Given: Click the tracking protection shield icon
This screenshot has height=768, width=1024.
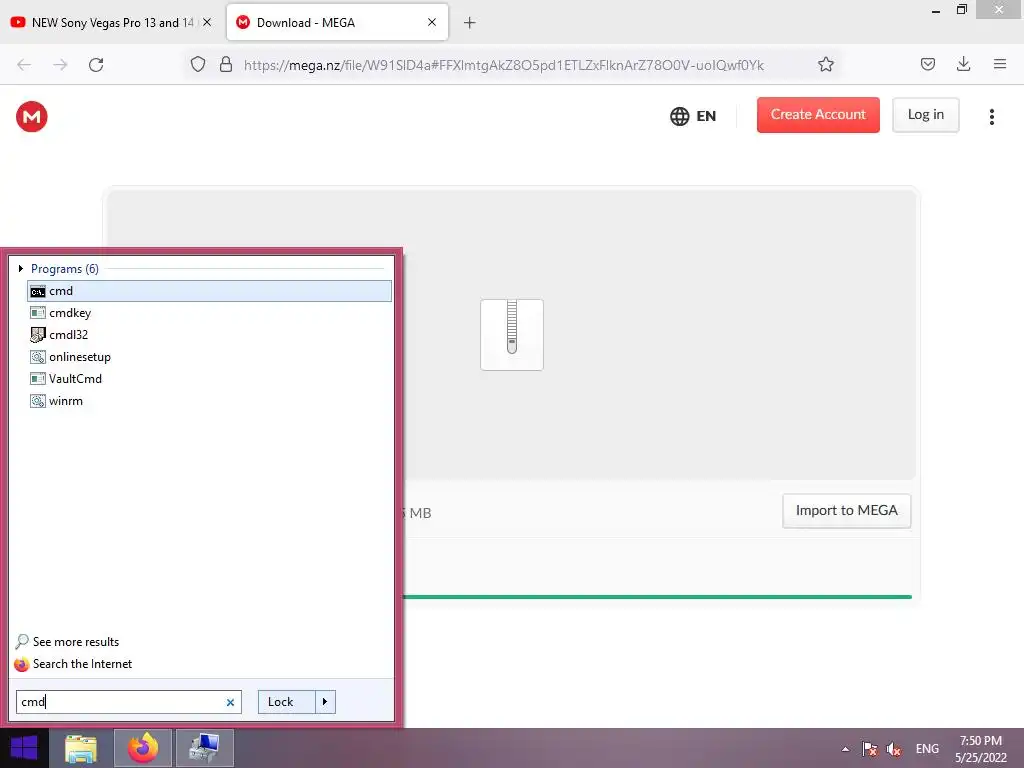Looking at the screenshot, I should (x=198, y=65).
